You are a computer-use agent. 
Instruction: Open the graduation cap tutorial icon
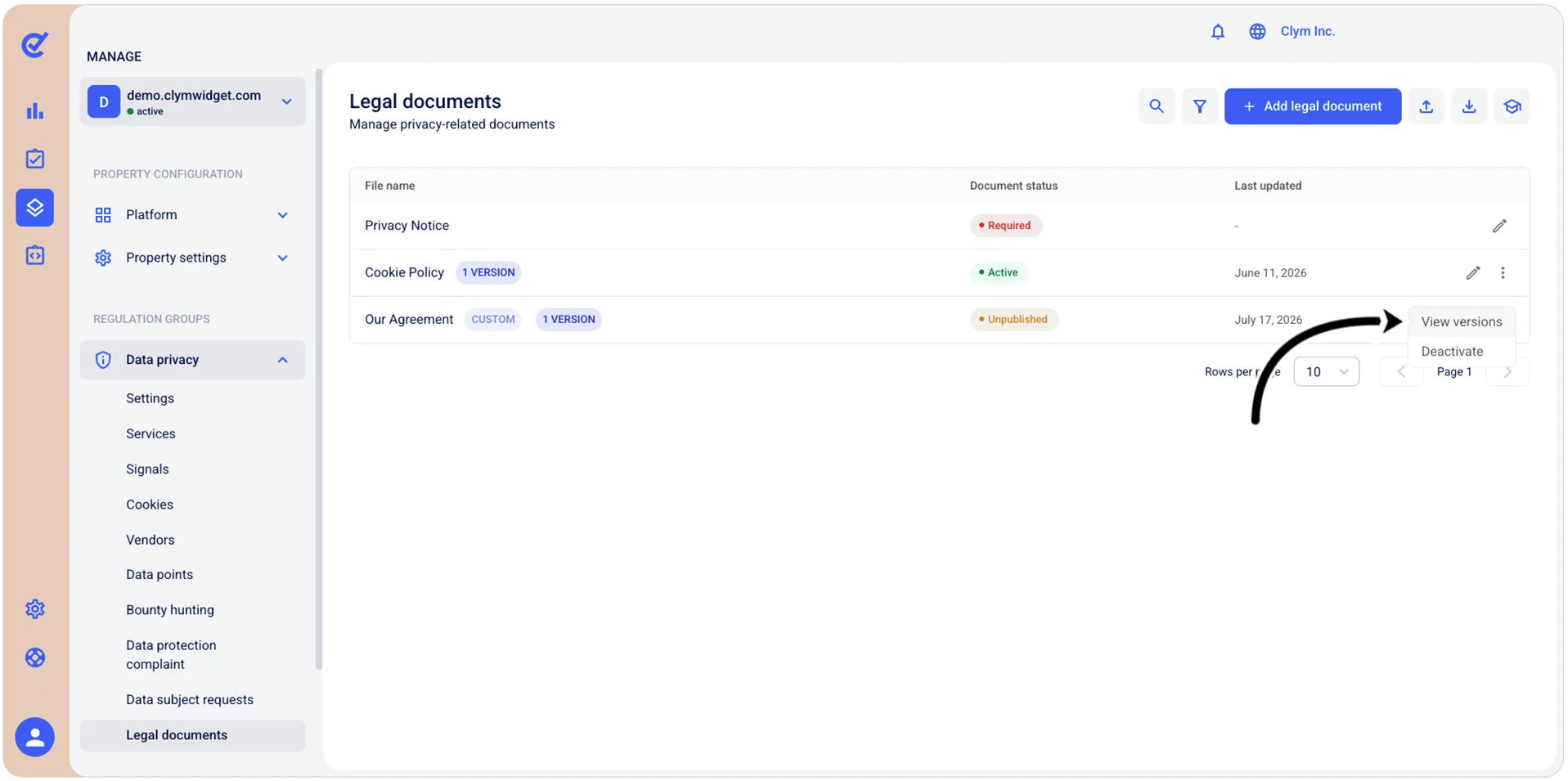click(1512, 106)
